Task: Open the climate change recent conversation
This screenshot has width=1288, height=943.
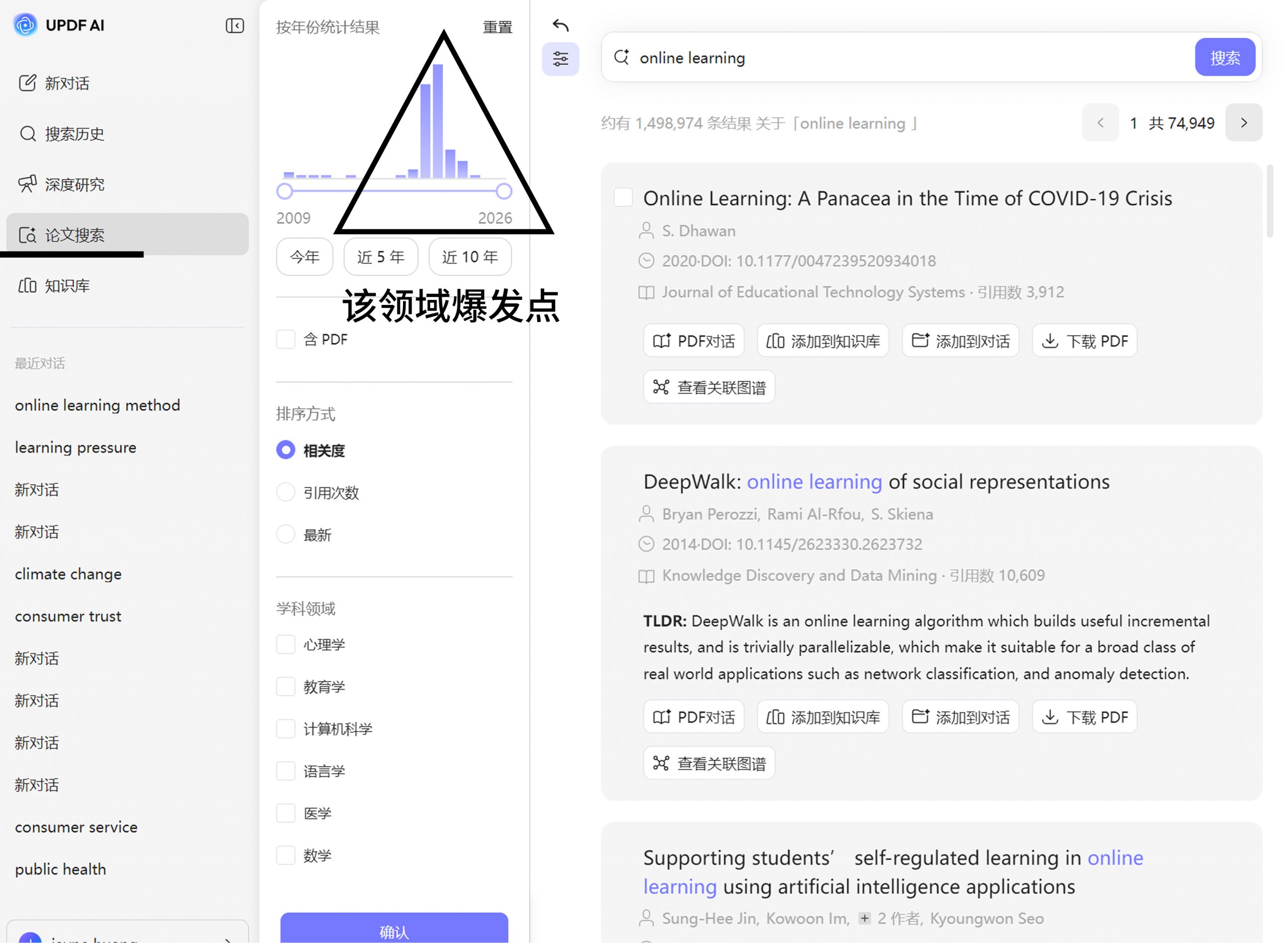Action: (68, 574)
